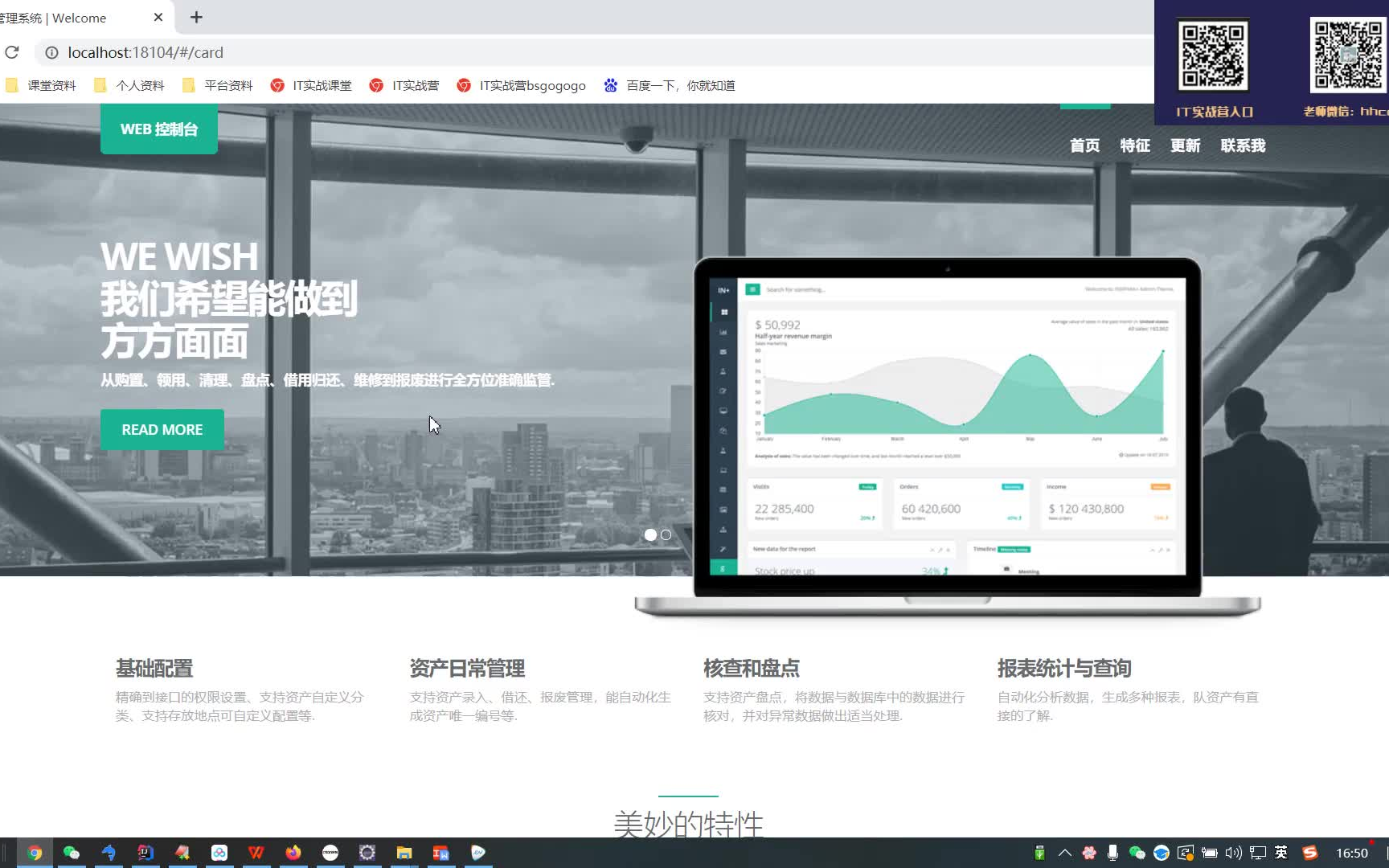Open the IT实战营bsgogogo bookmark
Viewport: 1389px width, 868px height.
tap(522, 85)
